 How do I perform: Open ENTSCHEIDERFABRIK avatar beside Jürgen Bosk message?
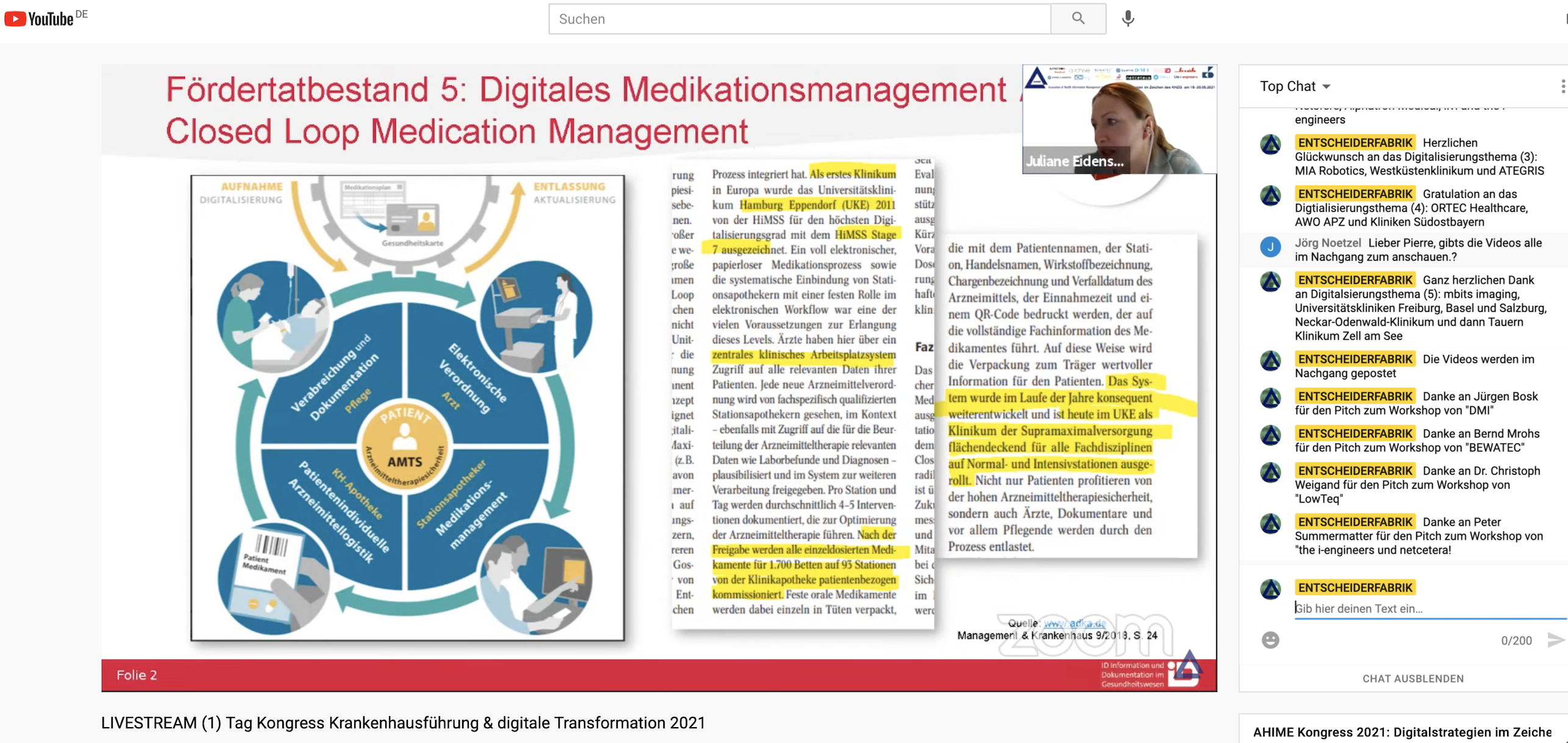(1270, 398)
